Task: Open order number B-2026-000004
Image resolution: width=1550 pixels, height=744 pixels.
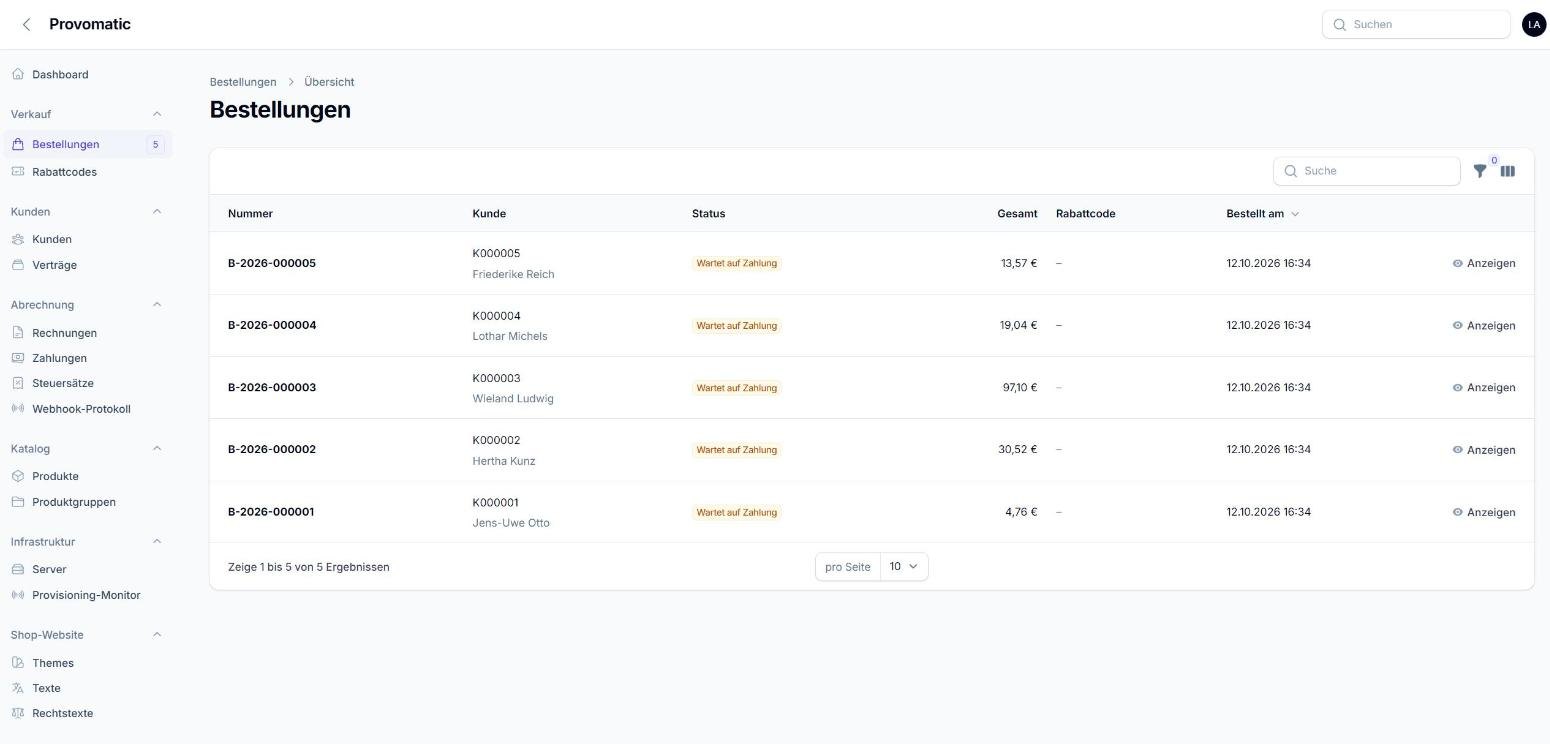Action: (272, 325)
